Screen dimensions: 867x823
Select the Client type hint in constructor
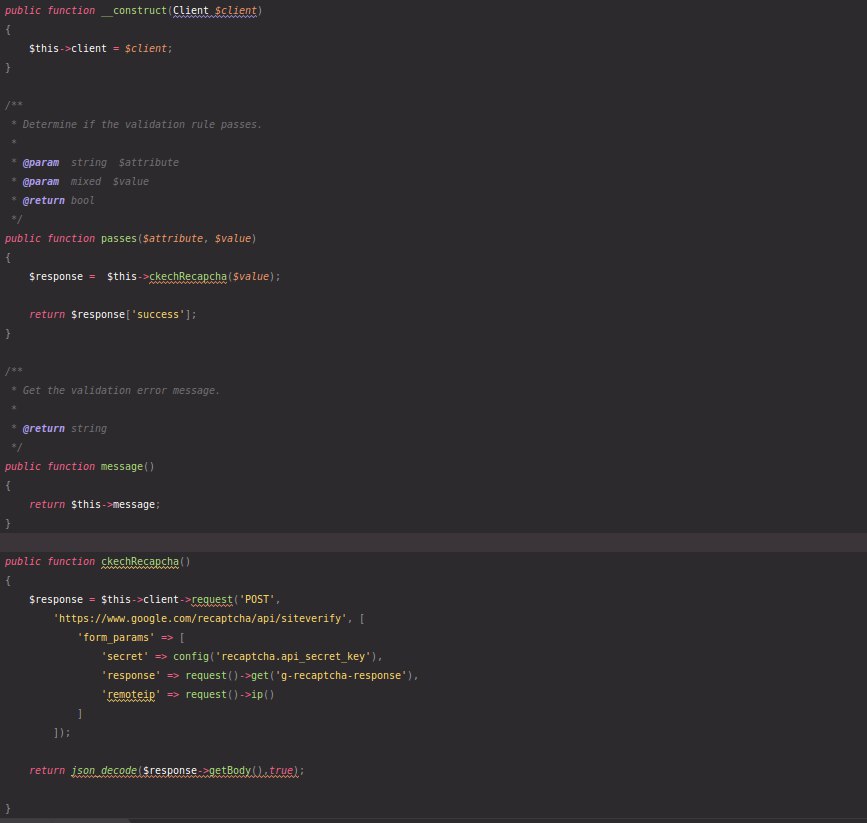[x=191, y=11]
